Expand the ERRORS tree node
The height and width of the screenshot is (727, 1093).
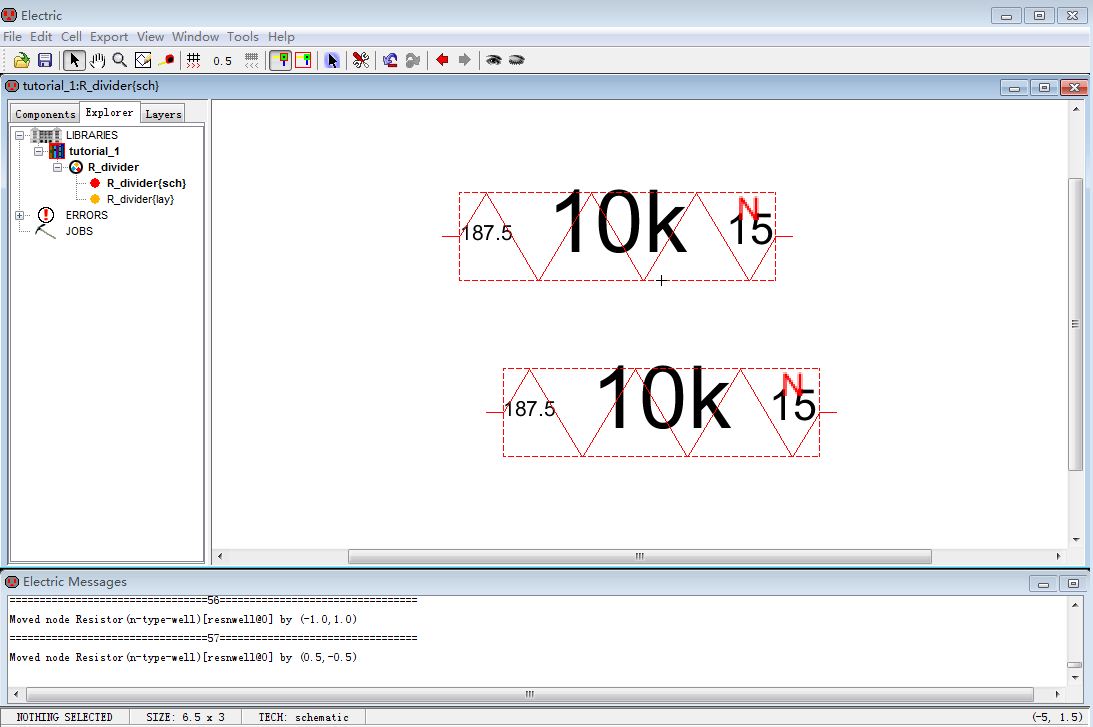pos(20,215)
